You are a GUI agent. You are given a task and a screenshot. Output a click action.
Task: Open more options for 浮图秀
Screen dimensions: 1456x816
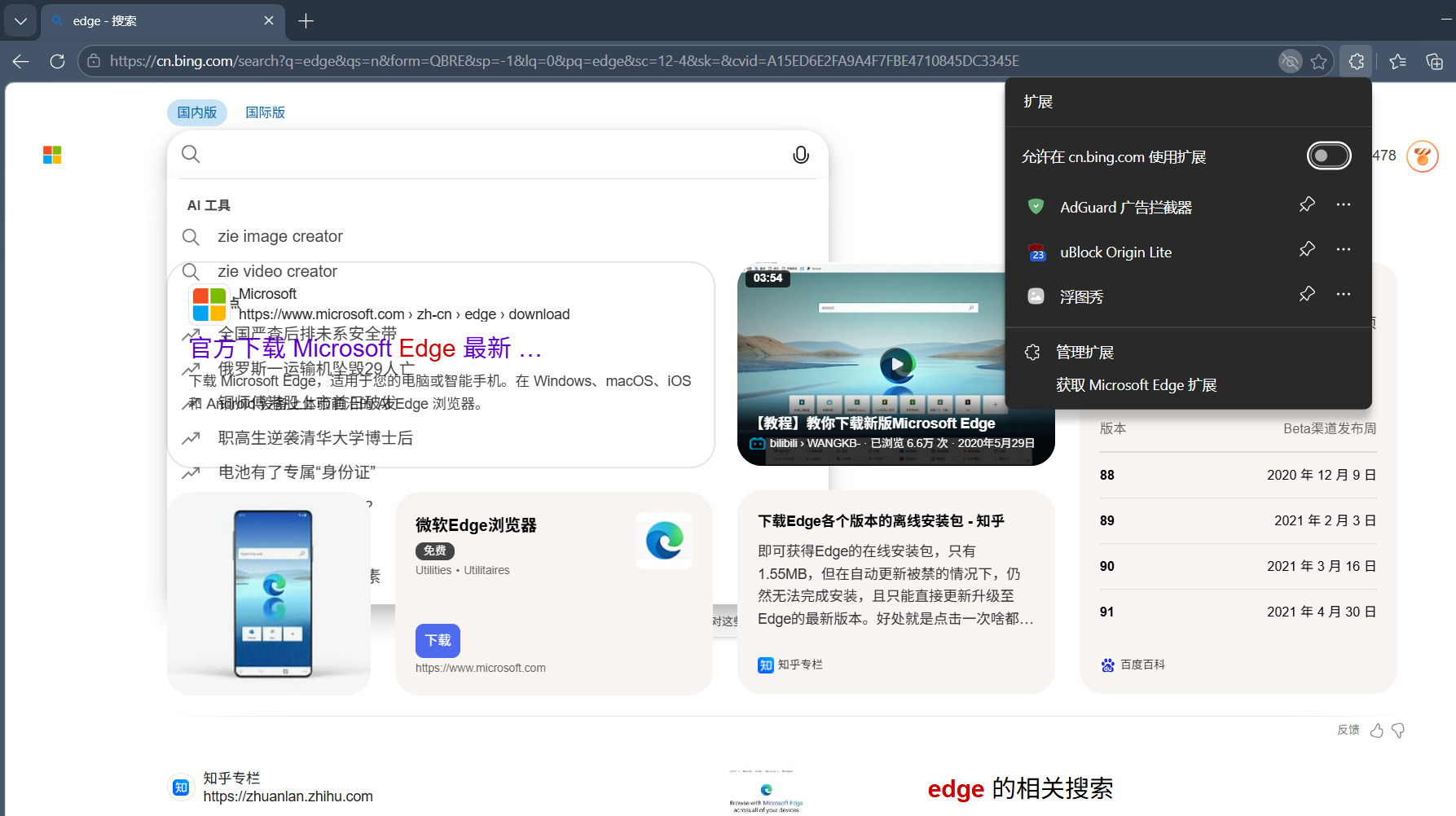(x=1344, y=294)
